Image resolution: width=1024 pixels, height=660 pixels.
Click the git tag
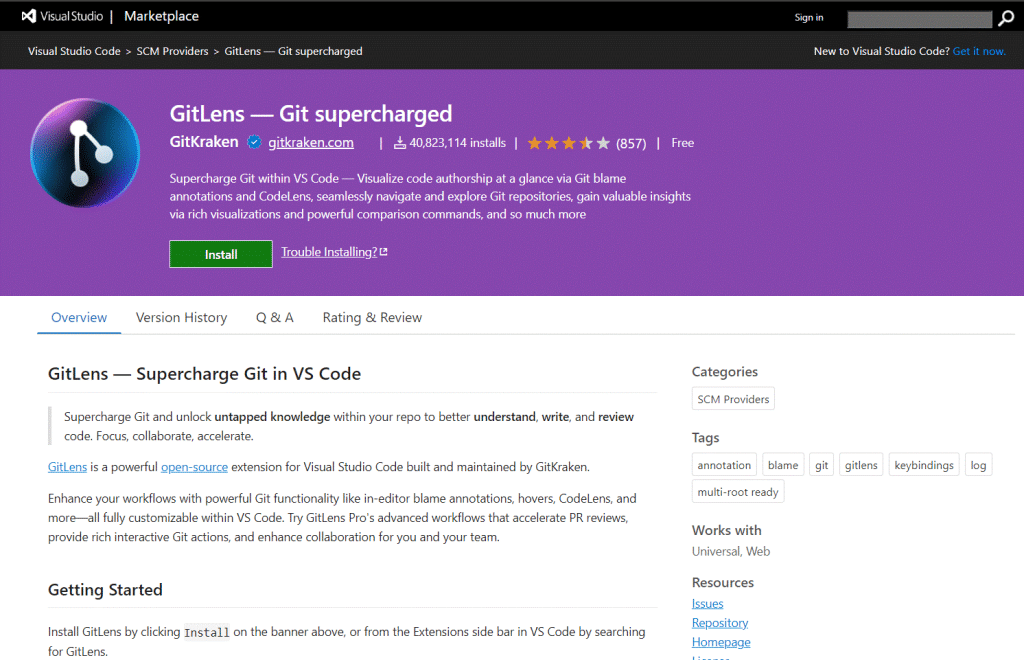(822, 465)
